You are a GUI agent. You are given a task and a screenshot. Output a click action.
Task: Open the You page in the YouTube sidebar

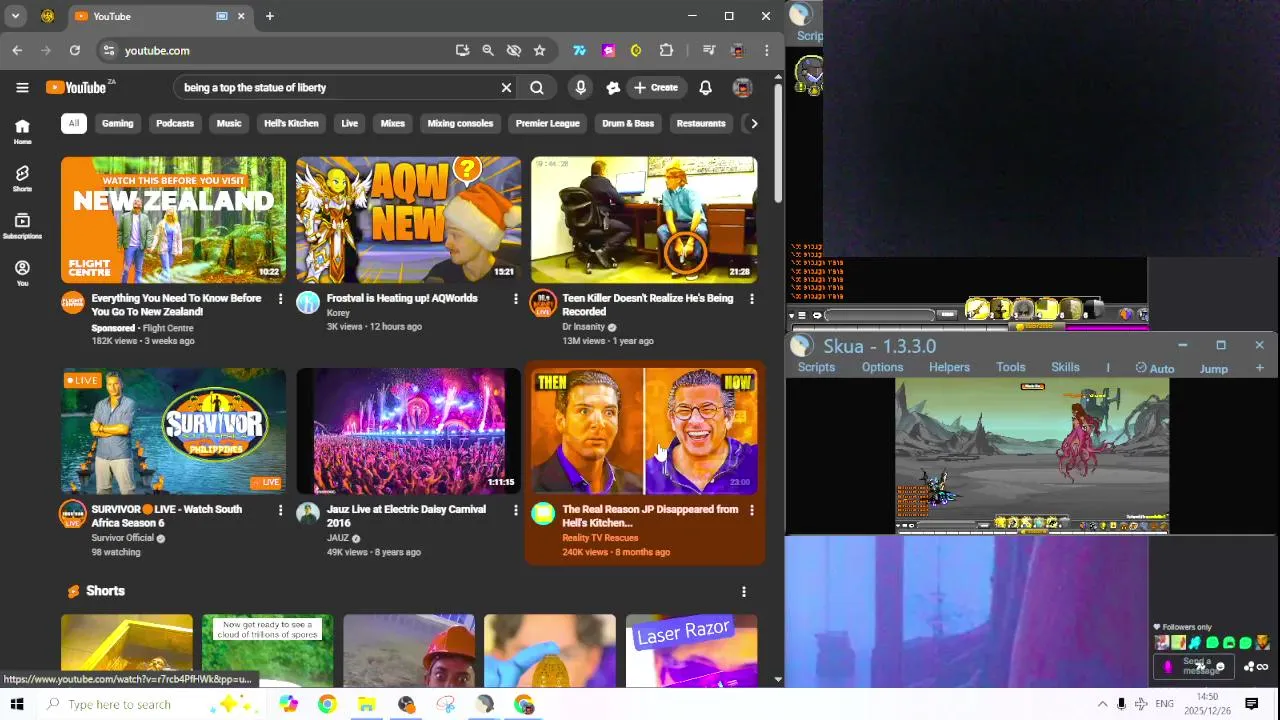(22, 273)
